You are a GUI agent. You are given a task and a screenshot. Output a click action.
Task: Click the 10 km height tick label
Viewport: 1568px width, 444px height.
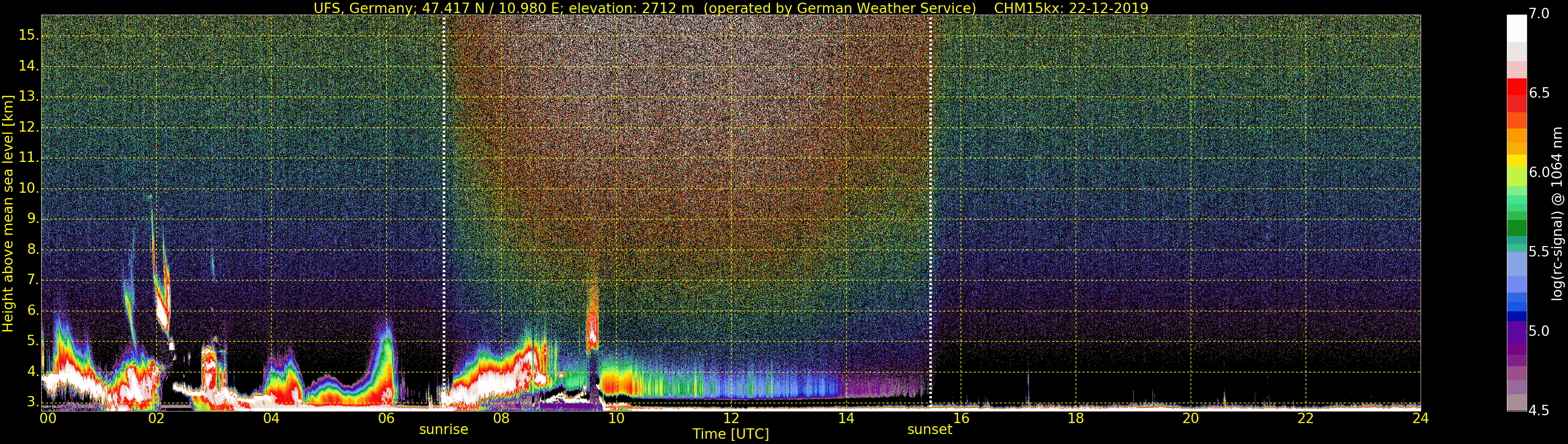click(29, 188)
